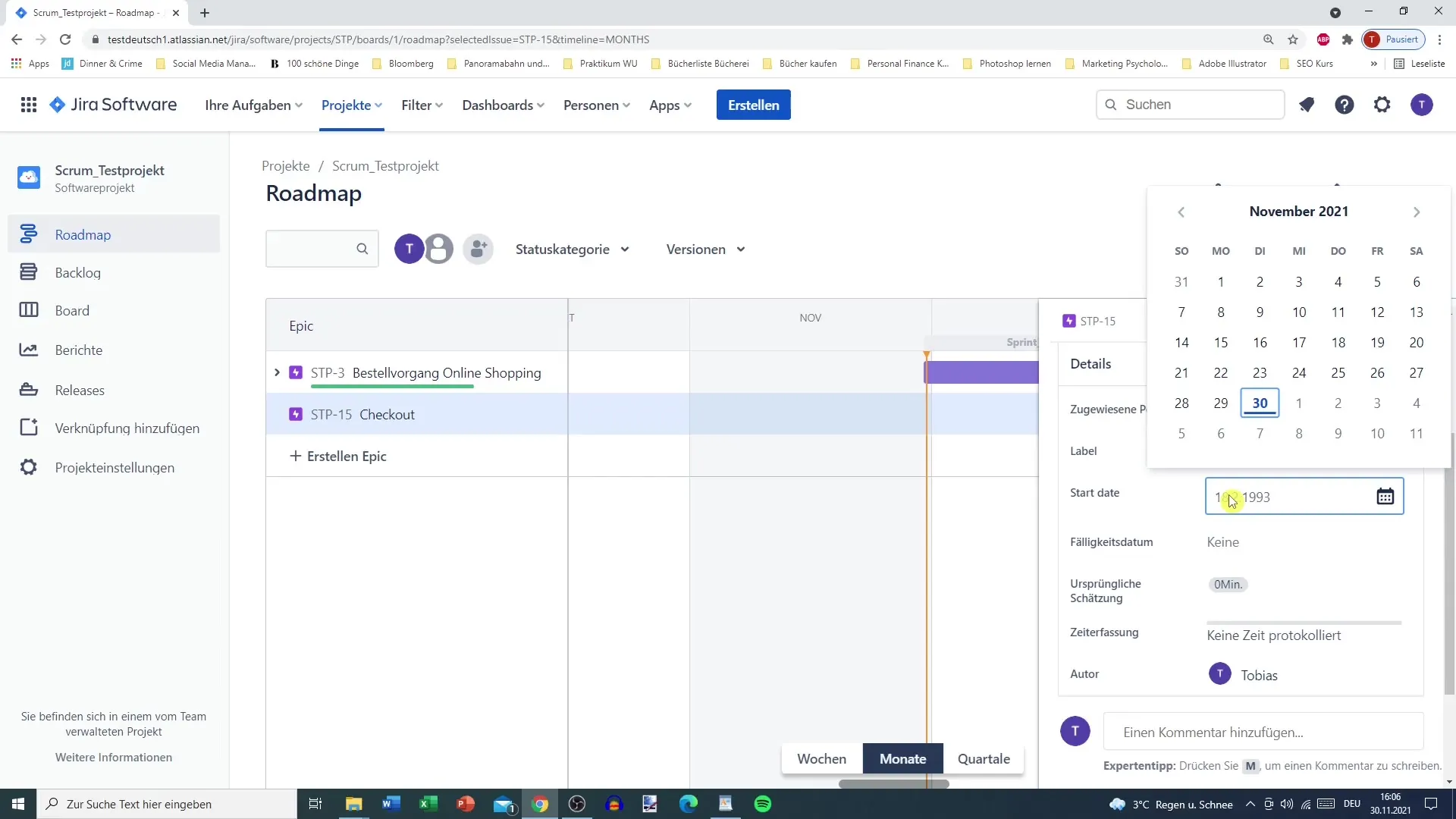Toggle Wochen view on roadmap
Image resolution: width=1456 pixels, height=819 pixels.
[x=821, y=757]
